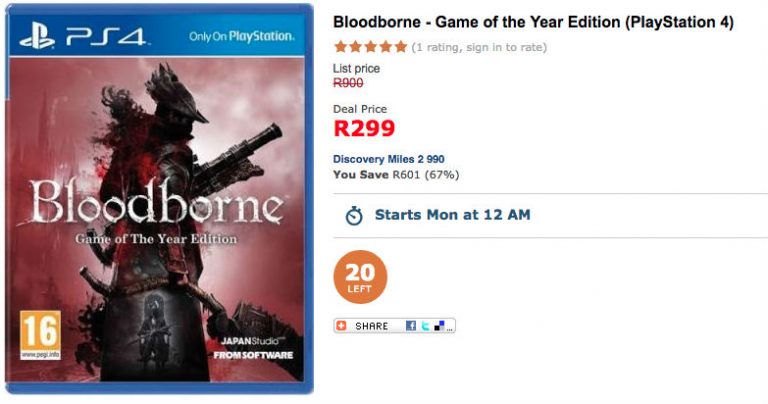Share the deal on Twitter

(x=424, y=326)
